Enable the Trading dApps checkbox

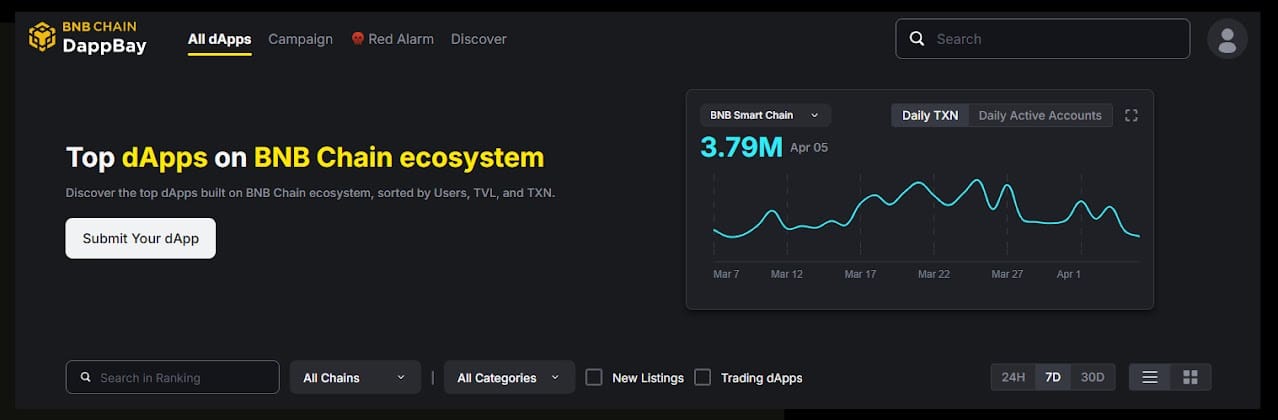(703, 377)
